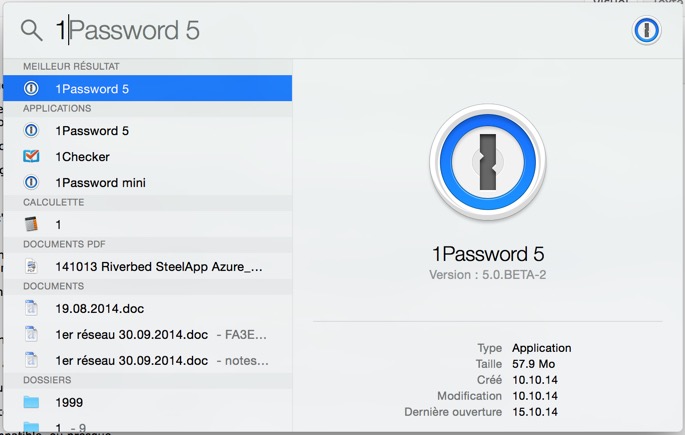The height and width of the screenshot is (435, 685).
Task: Click the CALCULETTE section header
Action: [54, 202]
